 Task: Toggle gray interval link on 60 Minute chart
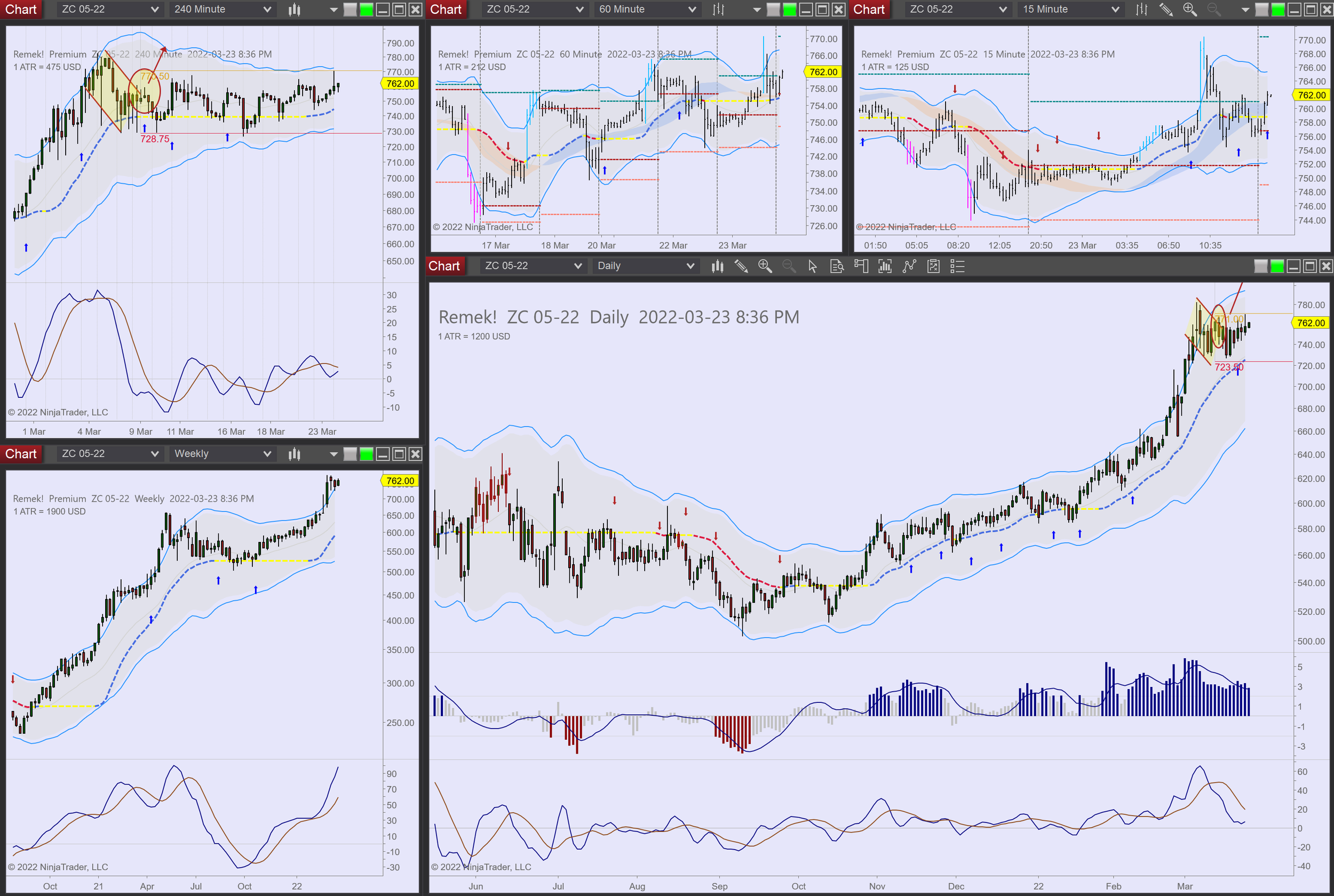773,9
